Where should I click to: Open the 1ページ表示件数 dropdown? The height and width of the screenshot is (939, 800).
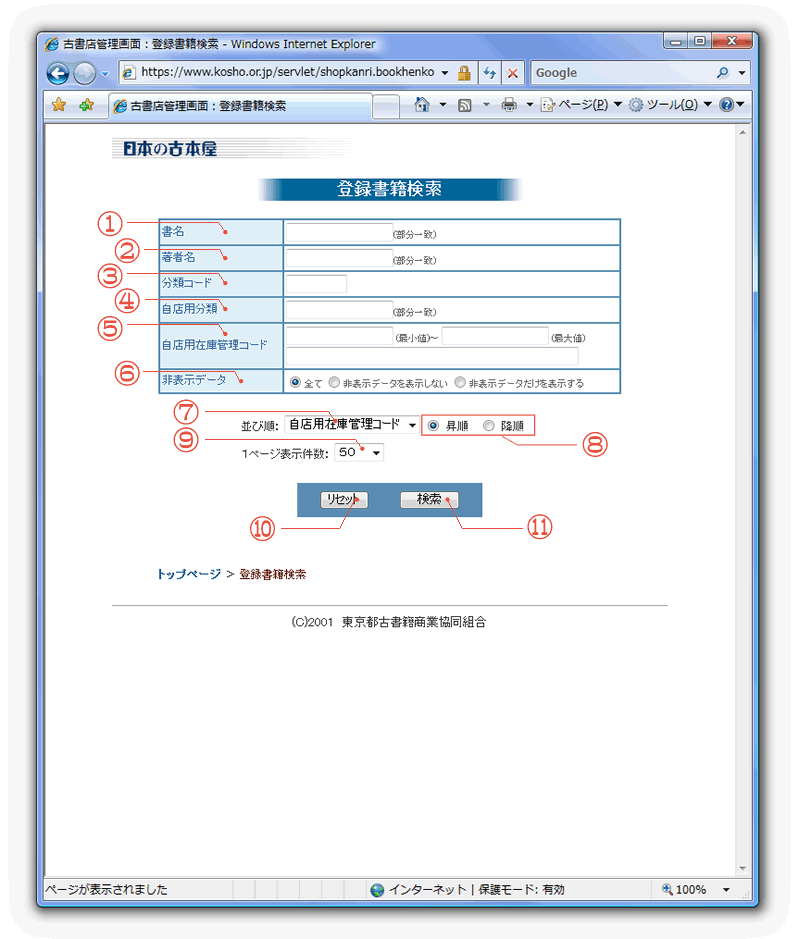pos(359,452)
